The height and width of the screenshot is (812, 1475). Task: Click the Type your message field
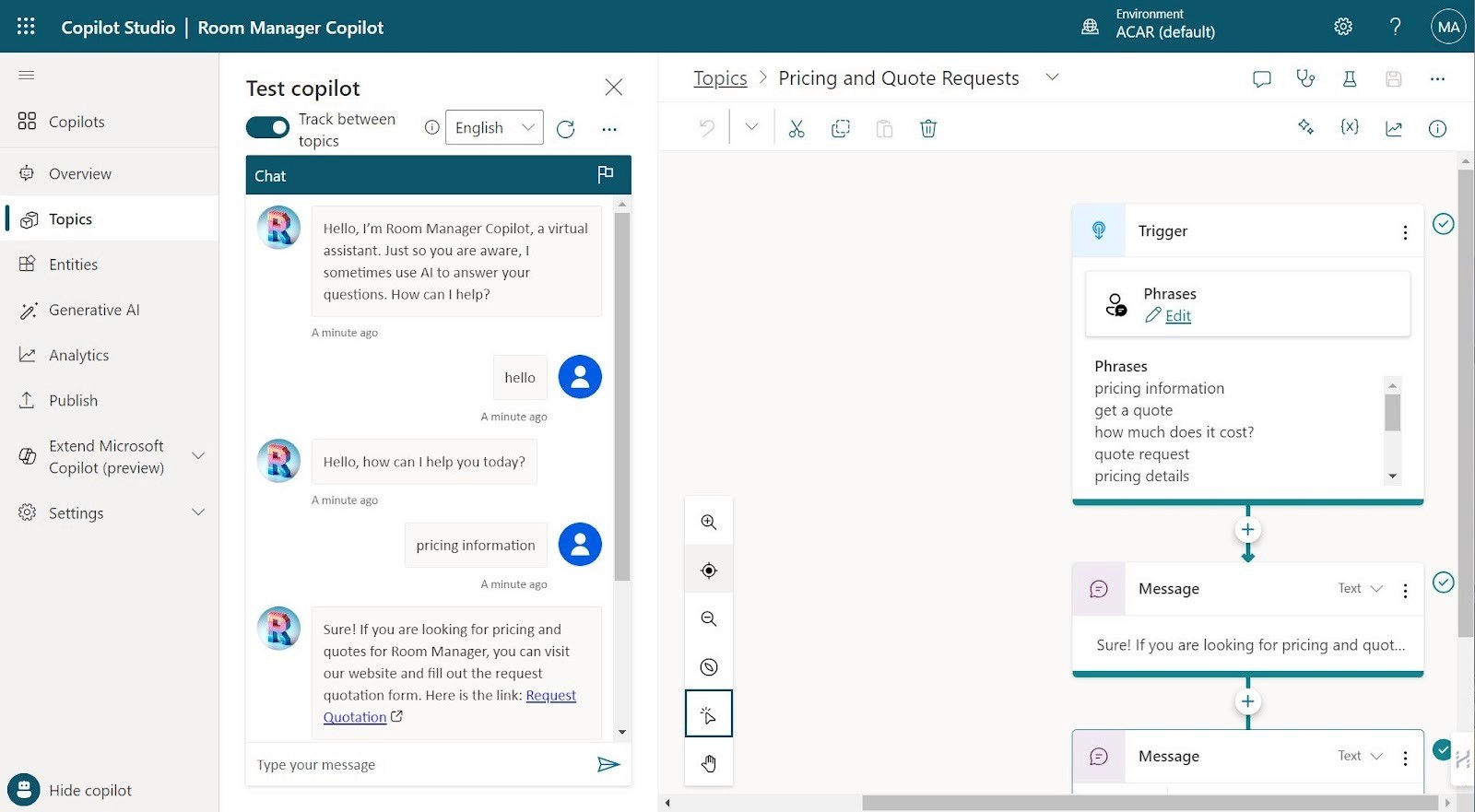point(419,764)
